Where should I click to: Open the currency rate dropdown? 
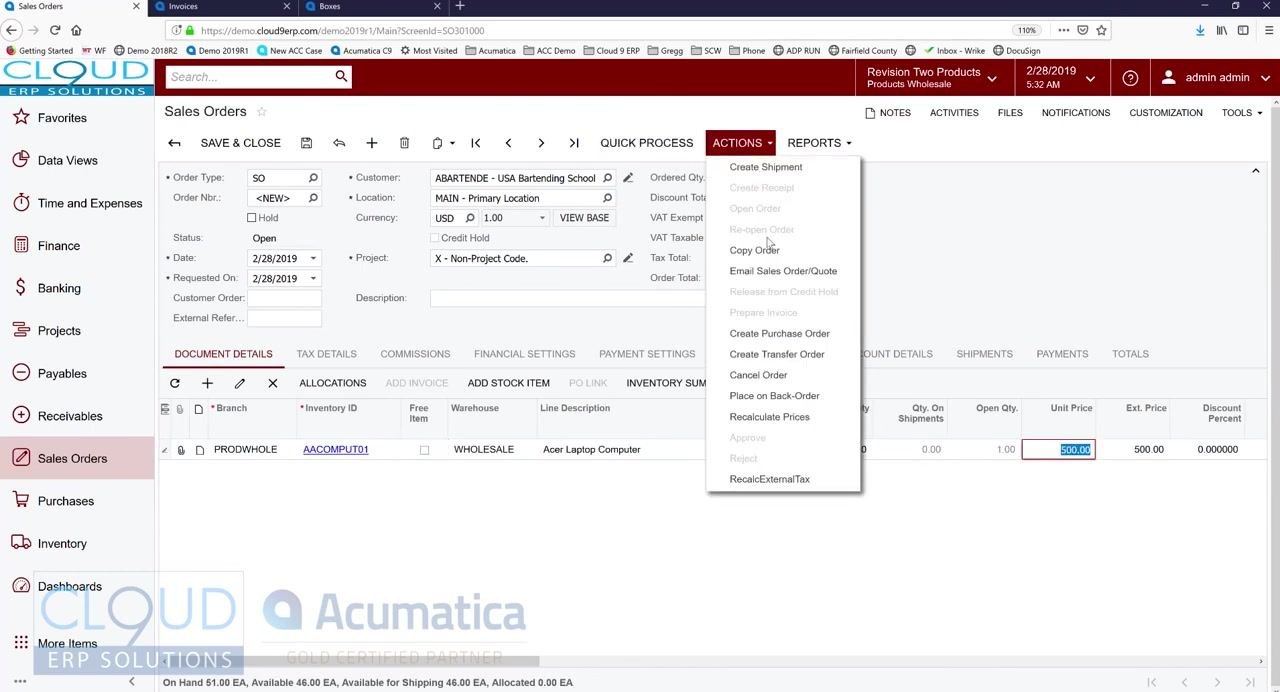pyautogui.click(x=542, y=218)
